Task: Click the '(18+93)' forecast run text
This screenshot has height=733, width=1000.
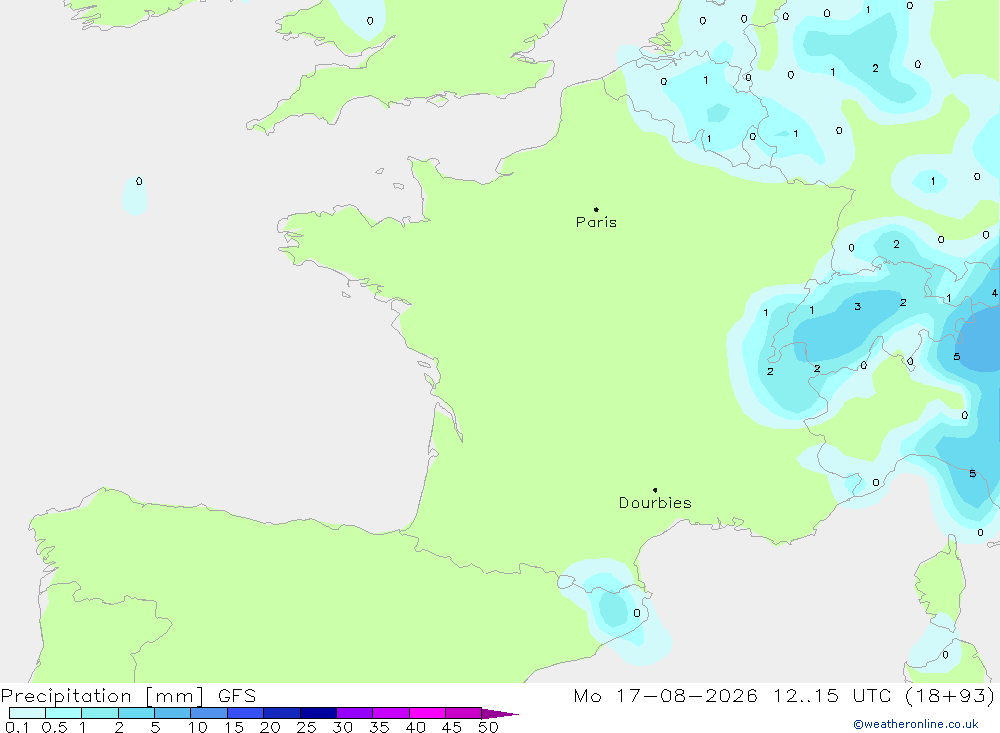Action: (x=950, y=696)
